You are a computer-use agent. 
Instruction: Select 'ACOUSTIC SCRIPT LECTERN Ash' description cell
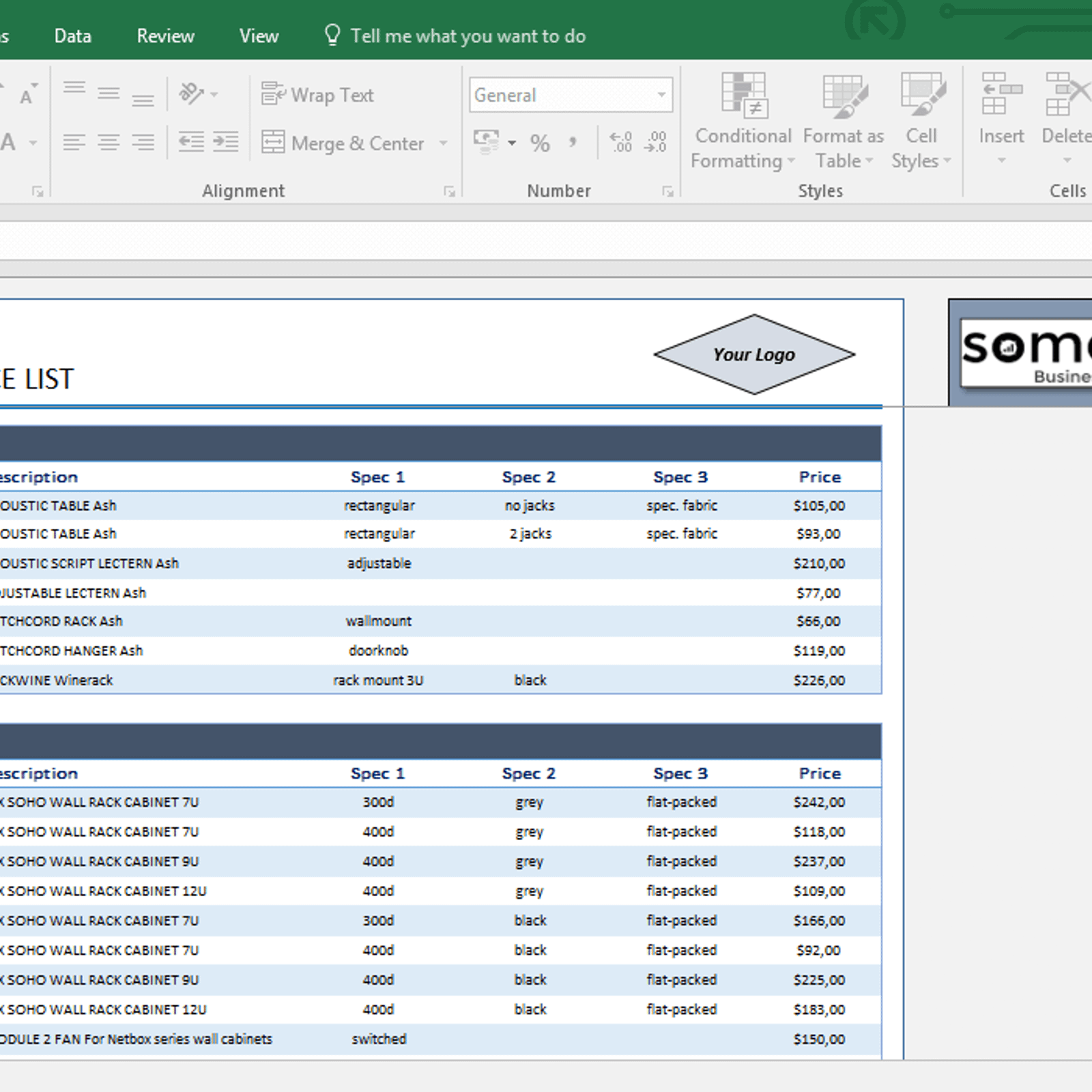[x=89, y=564]
